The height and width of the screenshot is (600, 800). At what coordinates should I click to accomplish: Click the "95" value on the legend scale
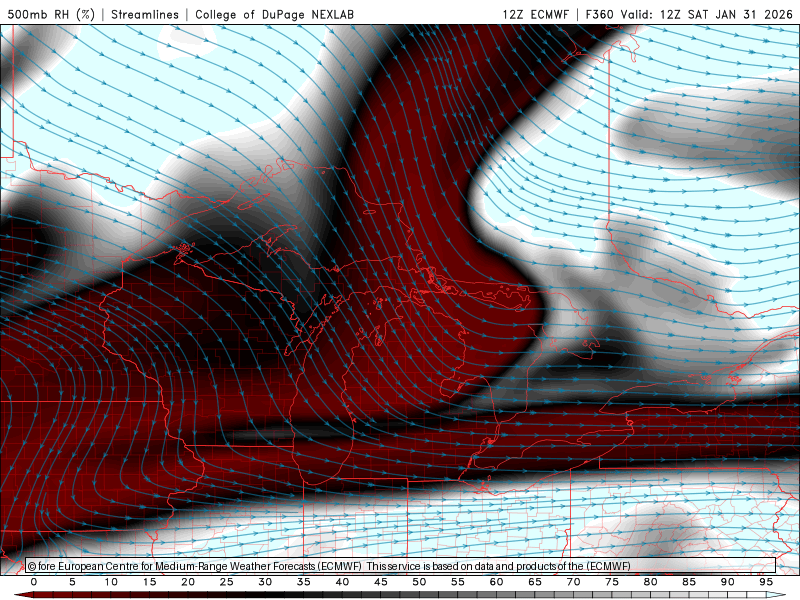(766, 582)
